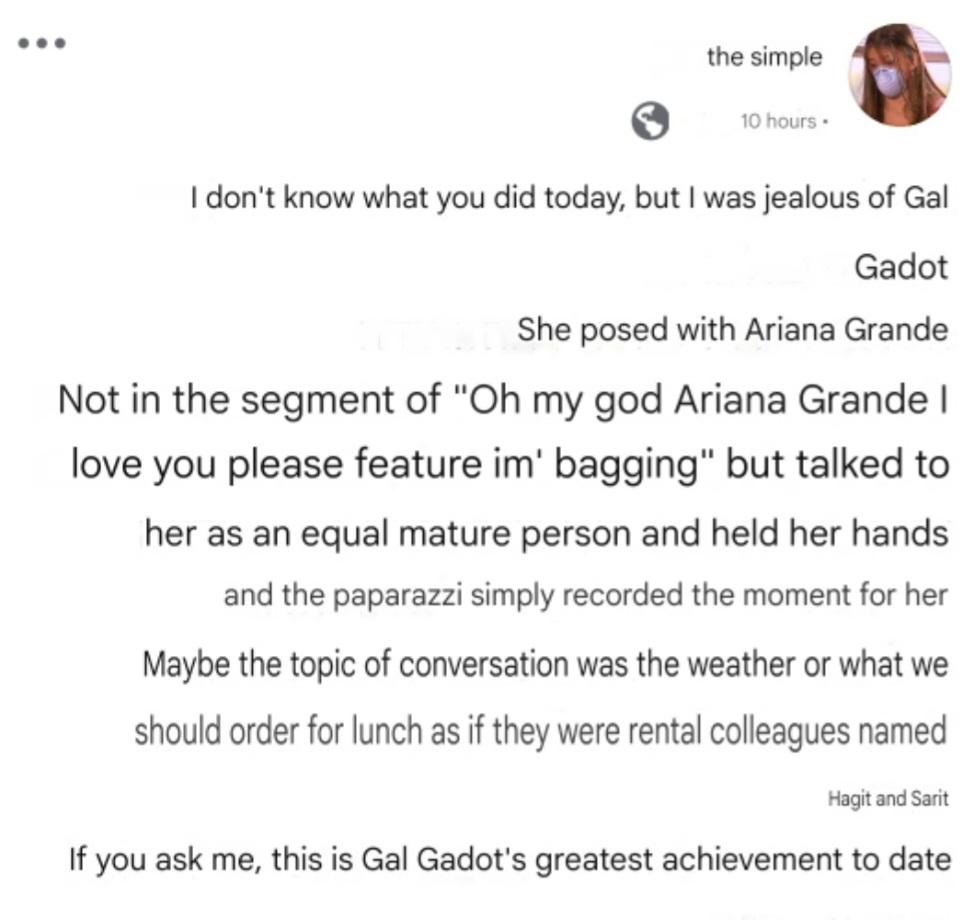Click the globe public audience icon

pyautogui.click(x=649, y=121)
